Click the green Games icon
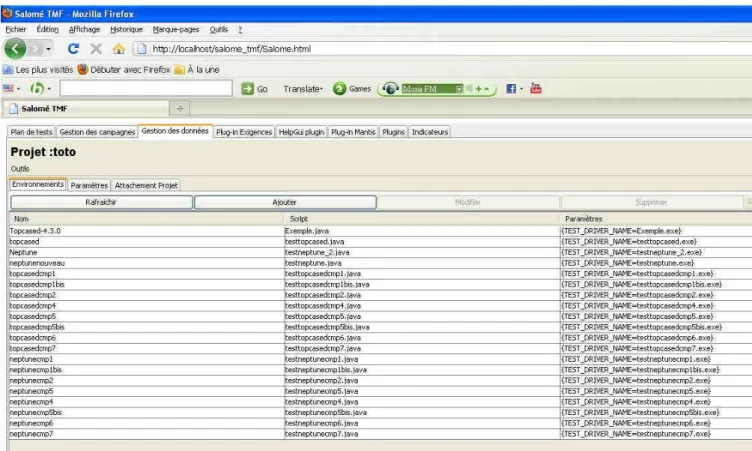Viewport: 752px width, 451px height. click(x=340, y=89)
